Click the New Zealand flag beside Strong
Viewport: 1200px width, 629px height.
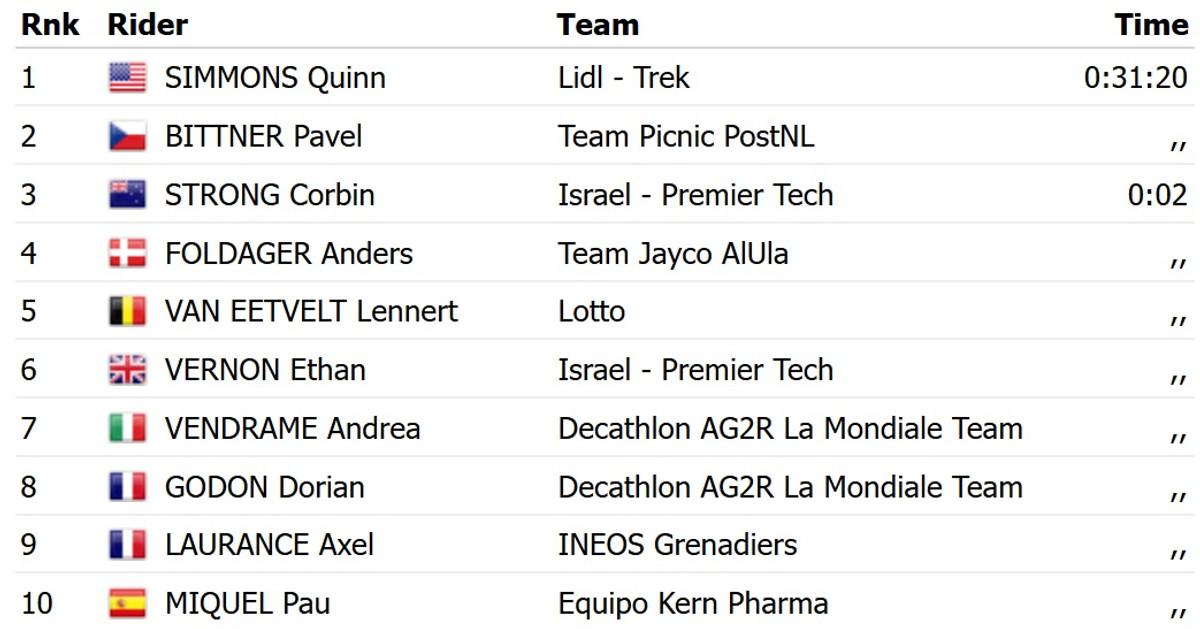pyautogui.click(x=127, y=195)
